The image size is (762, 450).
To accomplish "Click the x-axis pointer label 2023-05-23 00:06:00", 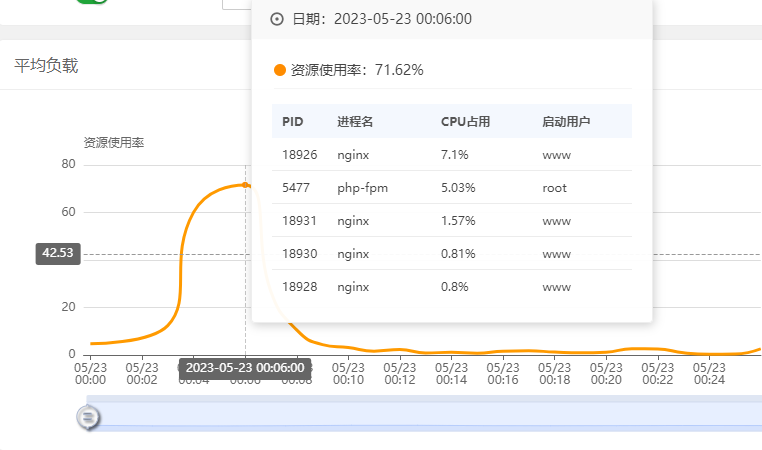I will click(245, 368).
